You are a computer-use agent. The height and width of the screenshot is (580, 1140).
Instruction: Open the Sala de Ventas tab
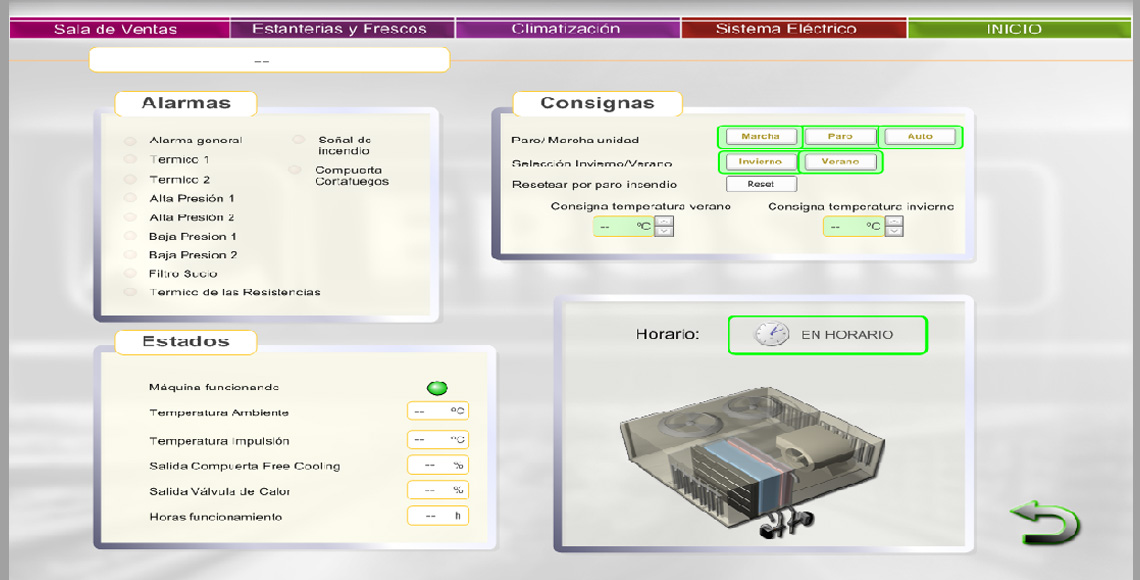(x=120, y=29)
